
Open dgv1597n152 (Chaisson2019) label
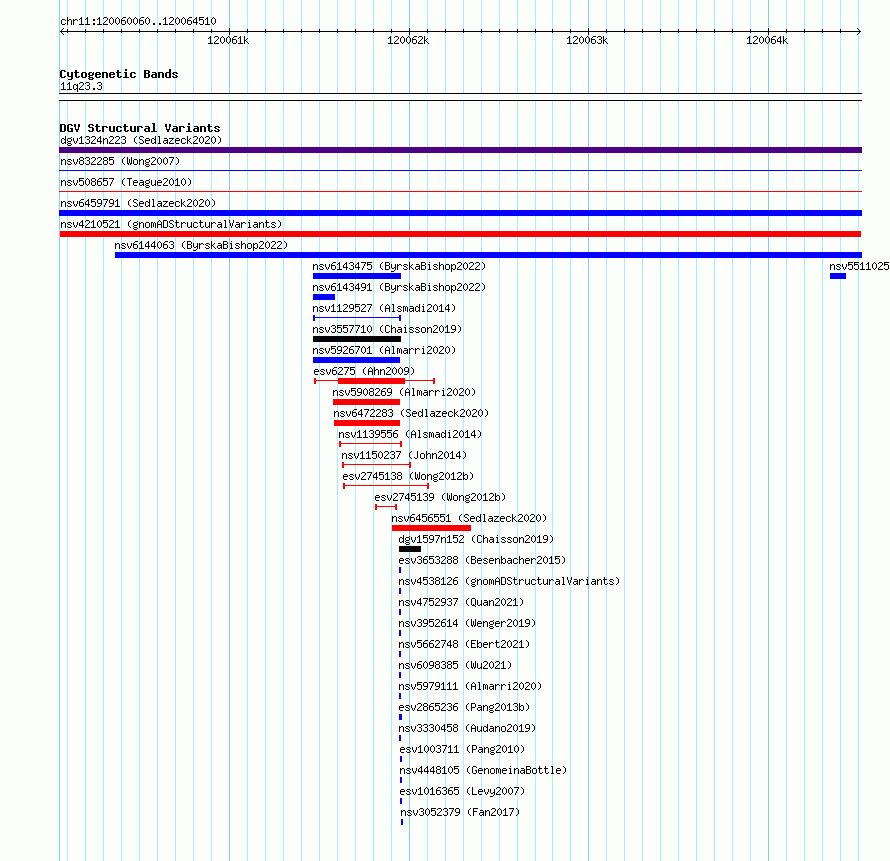pos(476,539)
